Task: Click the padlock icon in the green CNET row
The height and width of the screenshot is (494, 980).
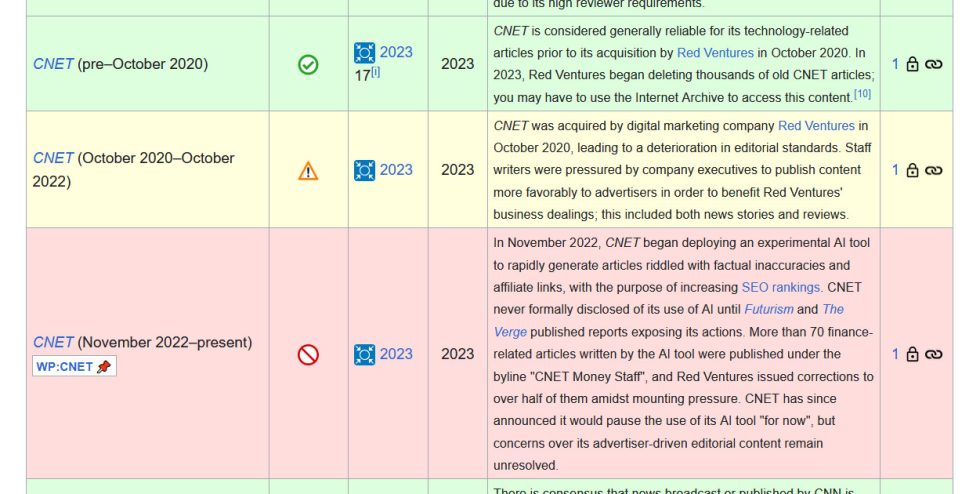Action: pyautogui.click(x=912, y=64)
